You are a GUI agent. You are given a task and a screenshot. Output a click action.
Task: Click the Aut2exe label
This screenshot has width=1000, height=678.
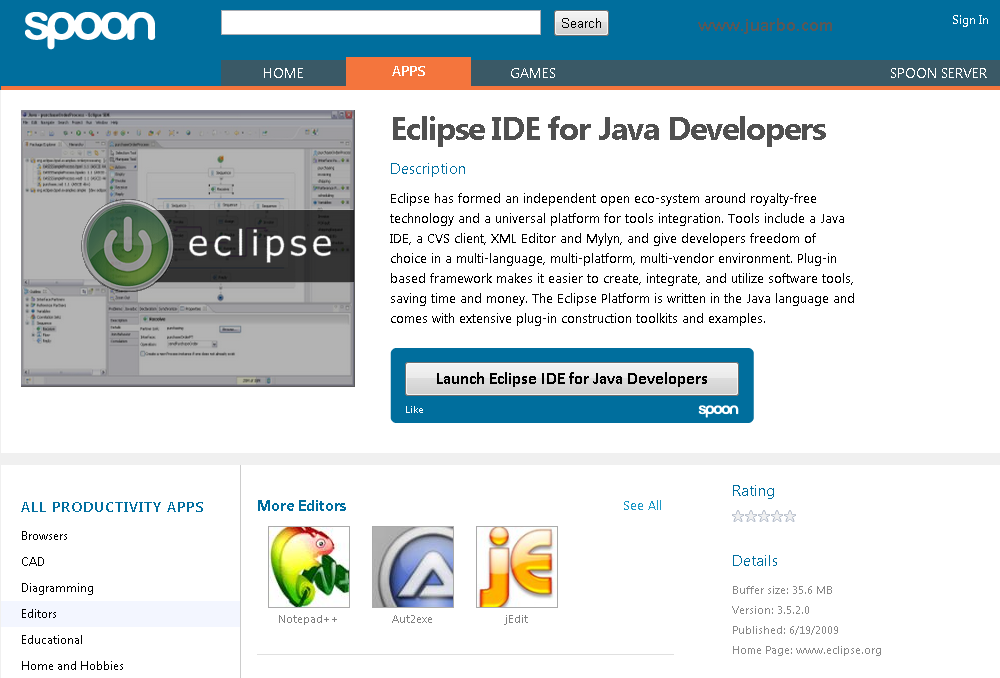point(412,619)
